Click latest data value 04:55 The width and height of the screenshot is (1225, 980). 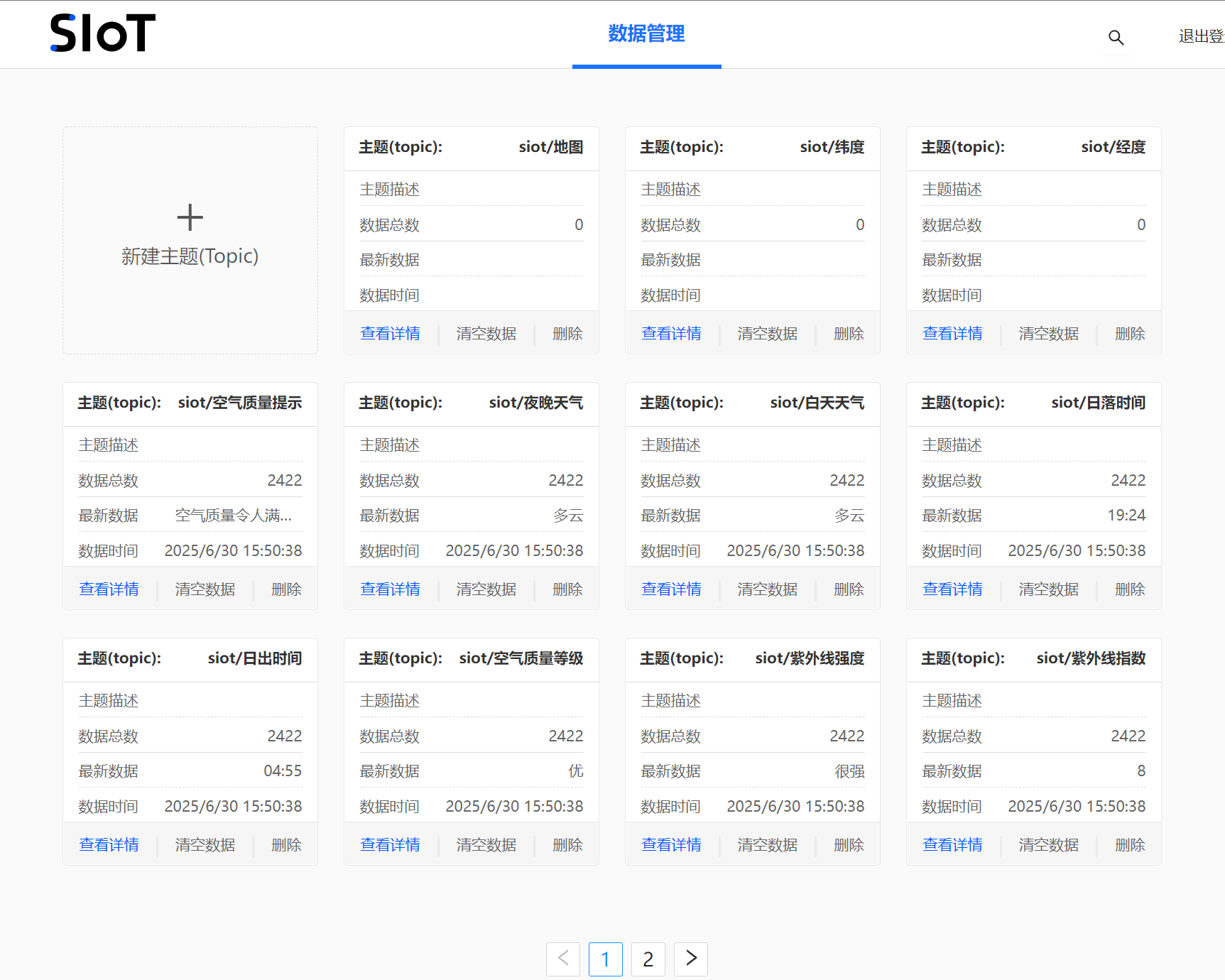pos(283,771)
